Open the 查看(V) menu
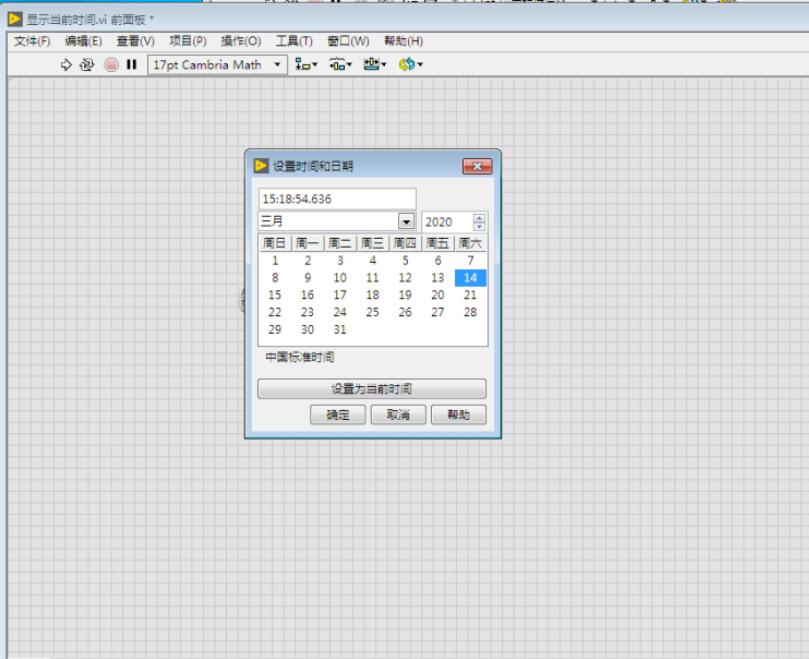 pos(136,41)
